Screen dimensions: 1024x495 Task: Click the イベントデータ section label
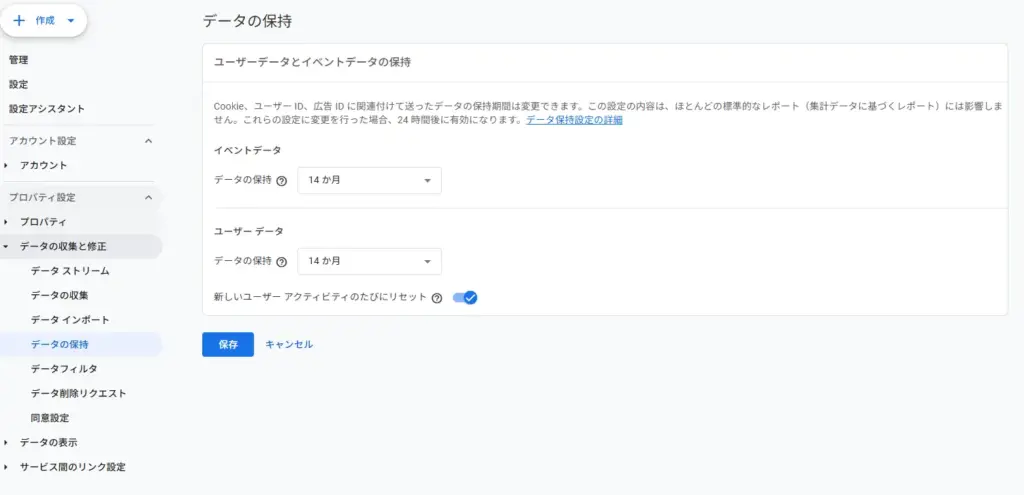pos(248,150)
